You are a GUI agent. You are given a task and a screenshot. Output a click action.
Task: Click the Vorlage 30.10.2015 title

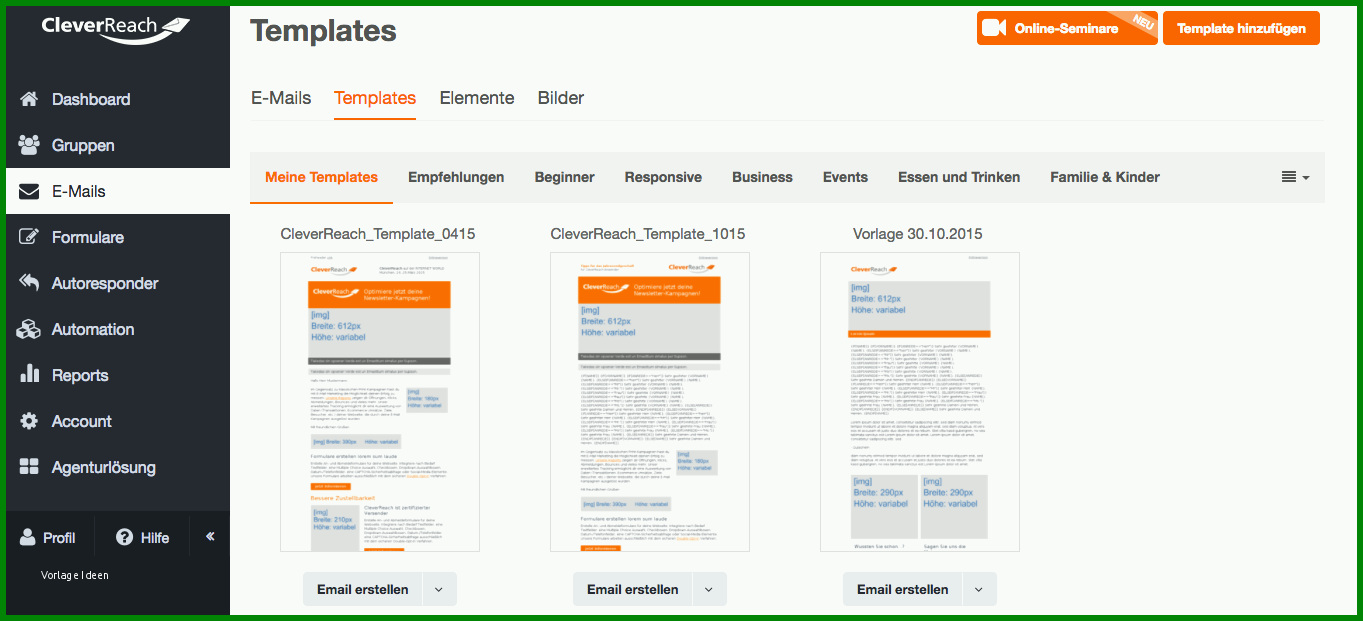coord(918,234)
